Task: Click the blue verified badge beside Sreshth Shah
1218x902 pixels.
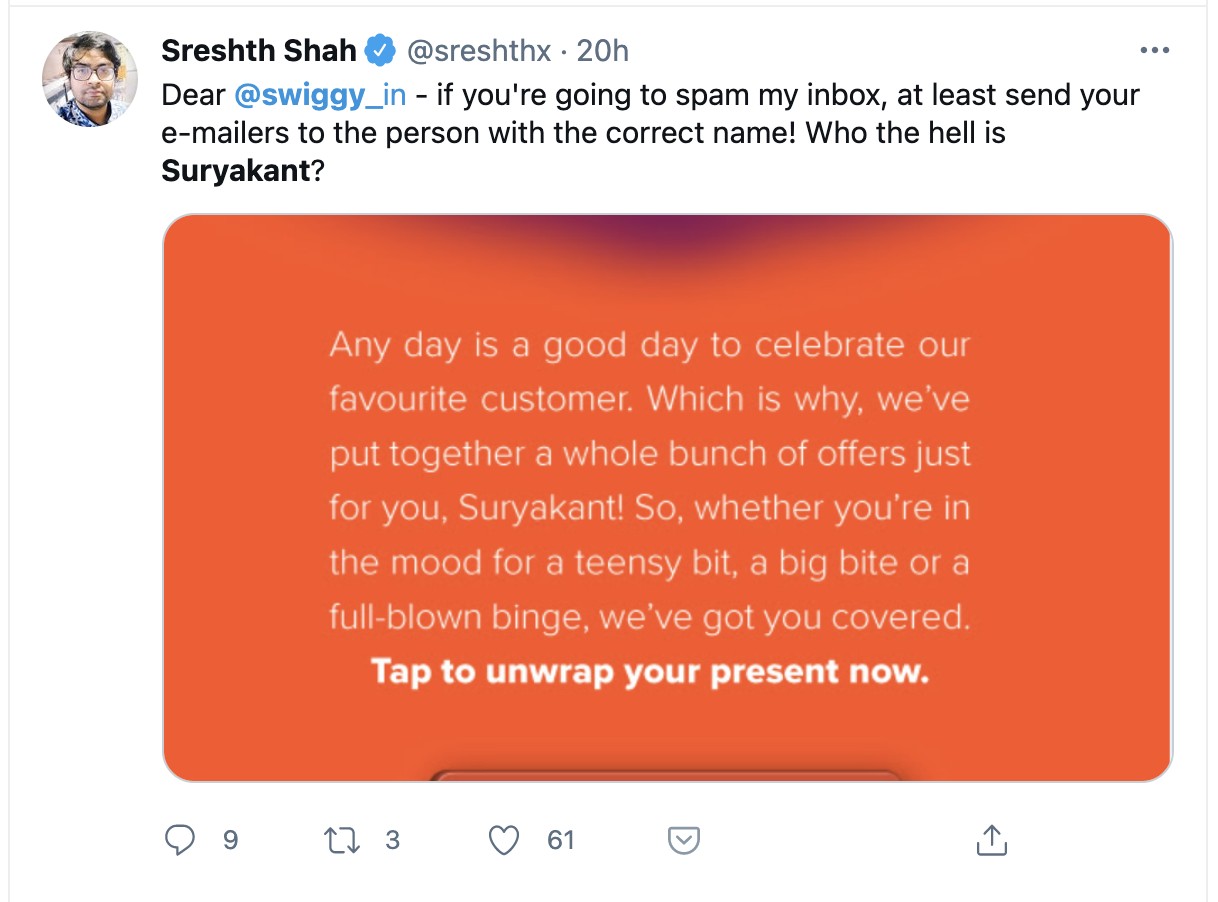Action: coord(379,50)
